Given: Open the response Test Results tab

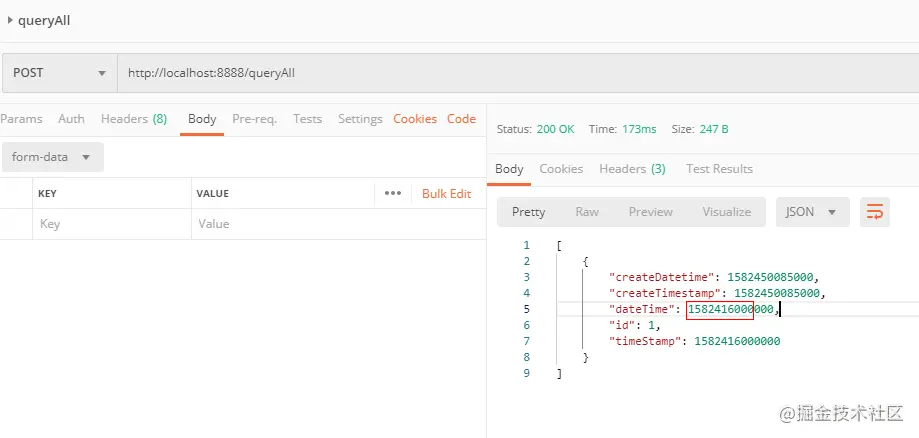Looking at the screenshot, I should click(x=719, y=169).
